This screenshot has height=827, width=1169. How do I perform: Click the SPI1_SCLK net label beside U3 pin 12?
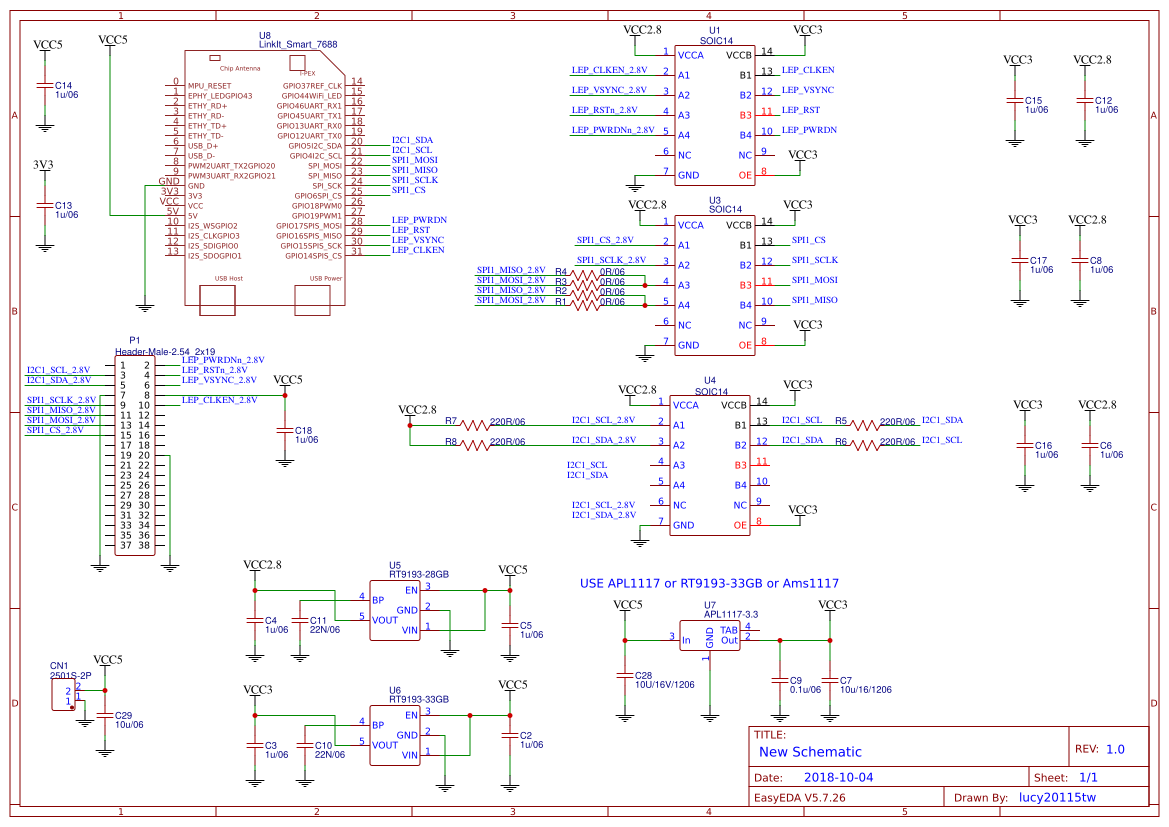(815, 260)
